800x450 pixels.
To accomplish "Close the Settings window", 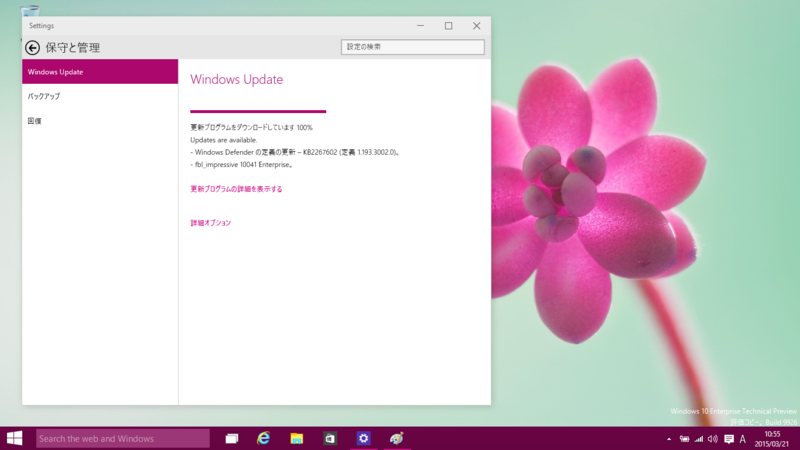I will coord(477,26).
